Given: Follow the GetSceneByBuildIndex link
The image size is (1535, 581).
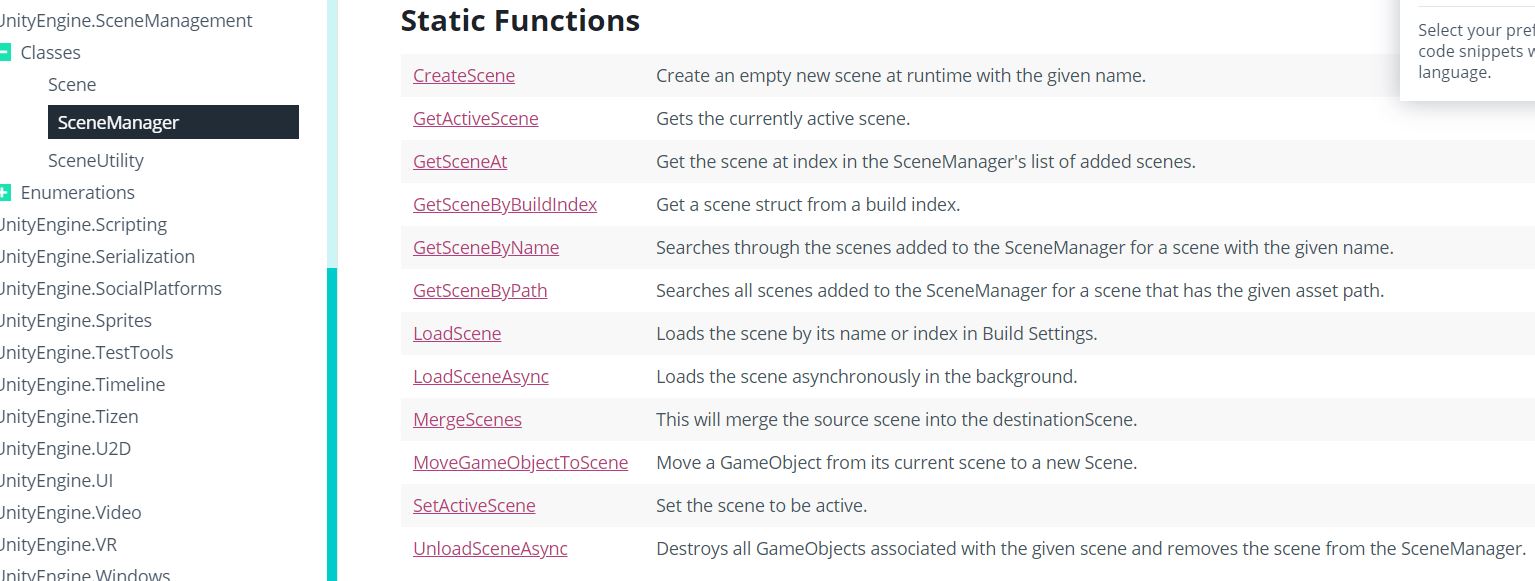Looking at the screenshot, I should (x=505, y=205).
